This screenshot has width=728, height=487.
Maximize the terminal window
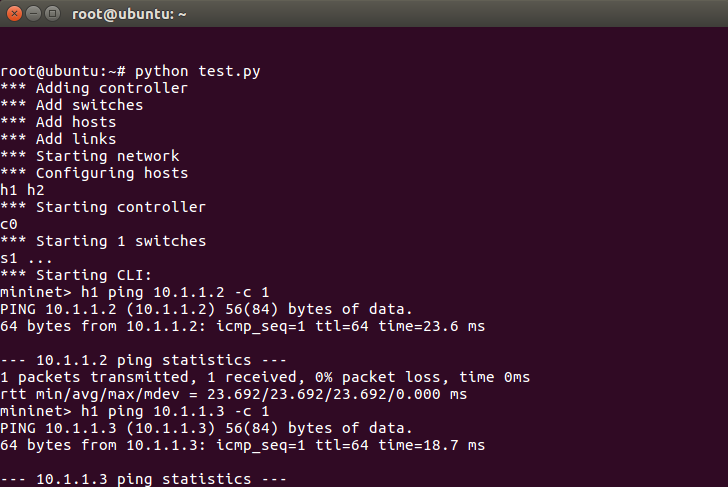click(52, 14)
